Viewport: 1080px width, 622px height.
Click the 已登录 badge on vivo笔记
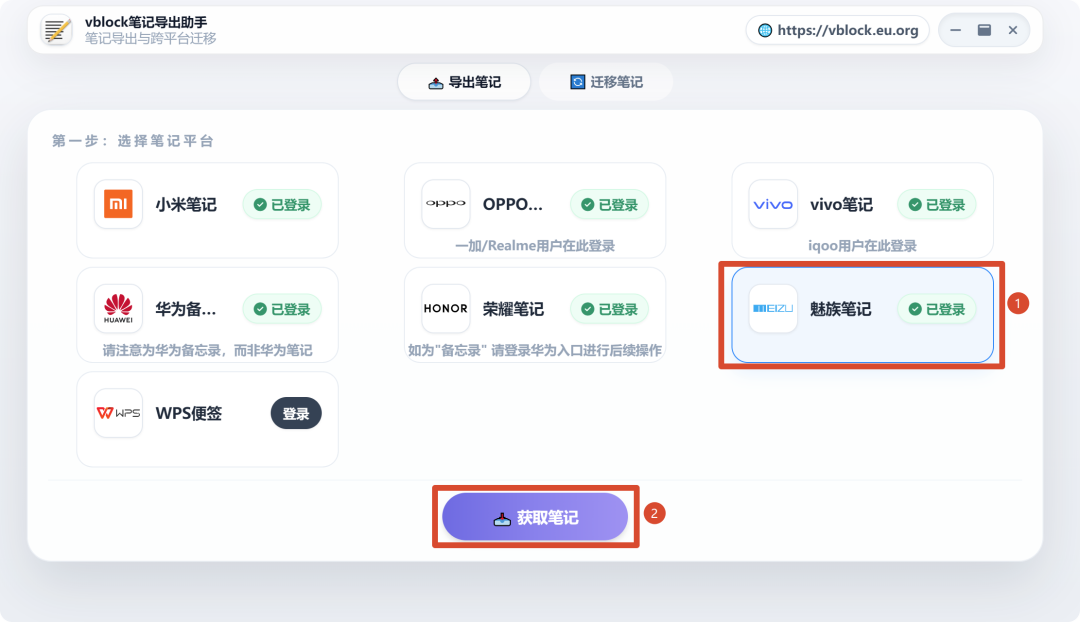[x=937, y=205]
